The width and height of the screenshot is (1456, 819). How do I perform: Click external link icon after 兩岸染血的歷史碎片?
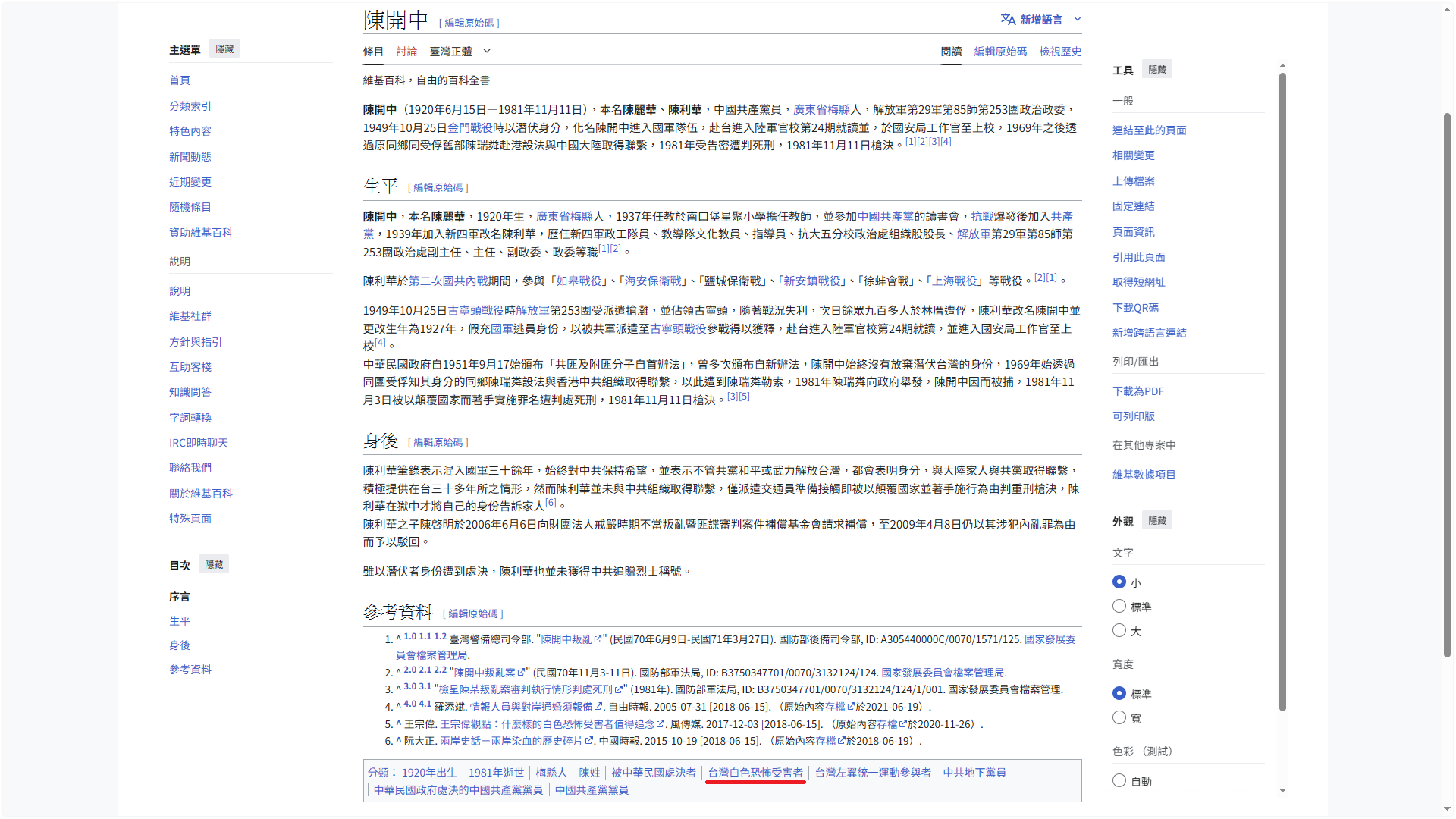coord(589,741)
